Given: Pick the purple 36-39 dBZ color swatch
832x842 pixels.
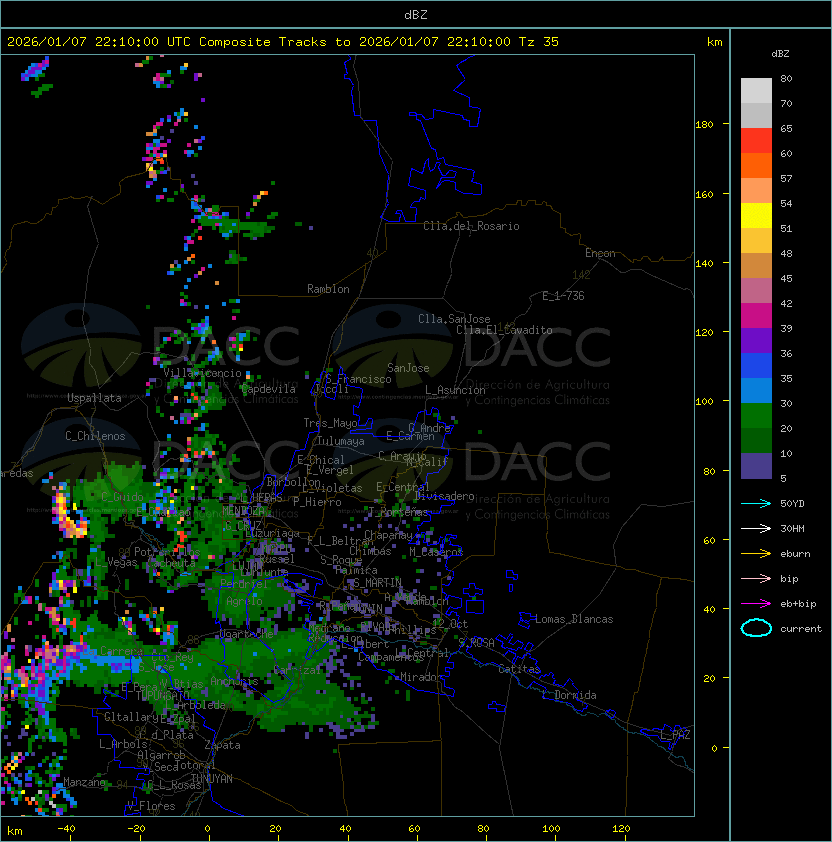Looking at the screenshot, I should (x=756, y=341).
